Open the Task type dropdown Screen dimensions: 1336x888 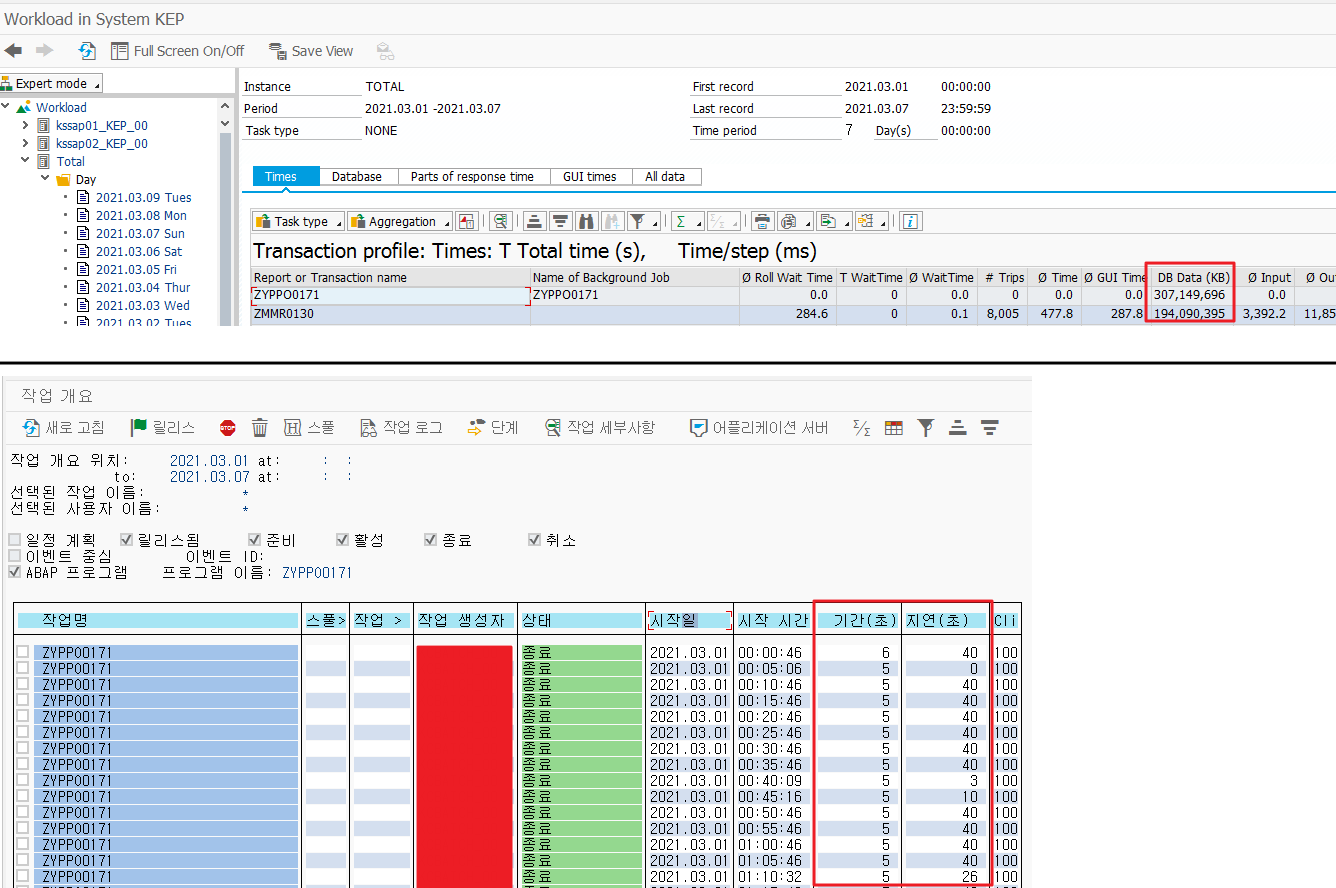pos(297,221)
